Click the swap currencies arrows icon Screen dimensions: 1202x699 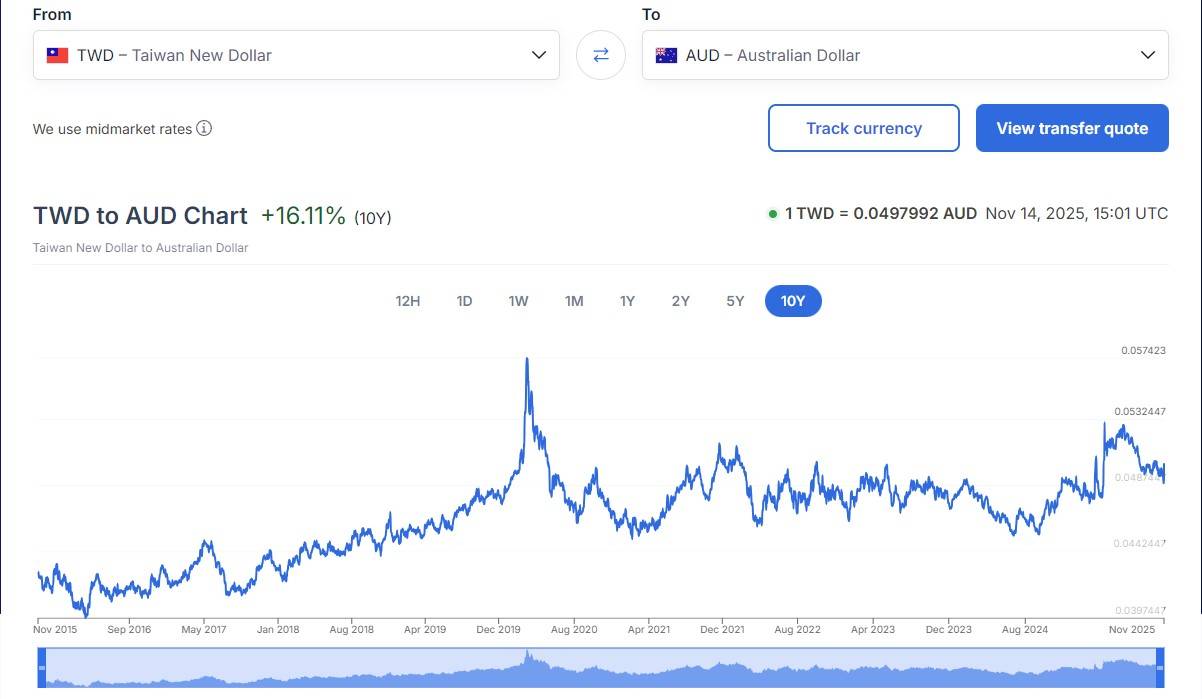601,55
